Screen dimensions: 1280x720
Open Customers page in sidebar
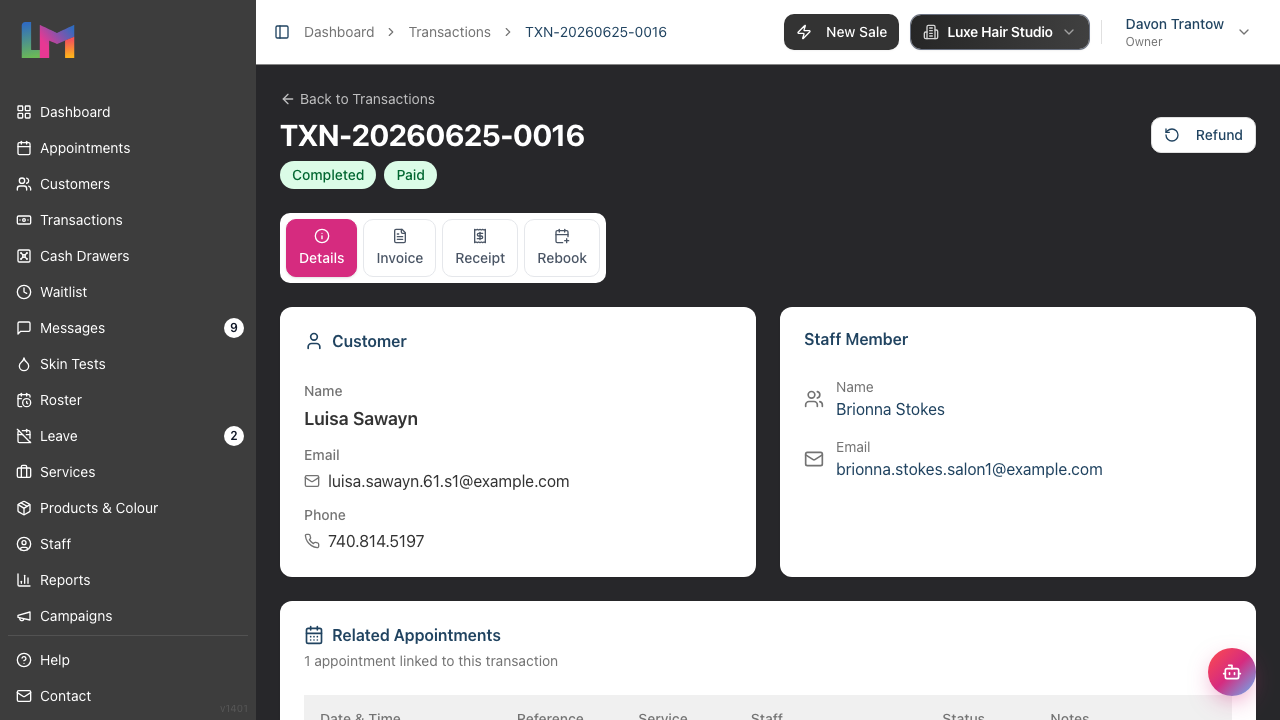coord(128,184)
